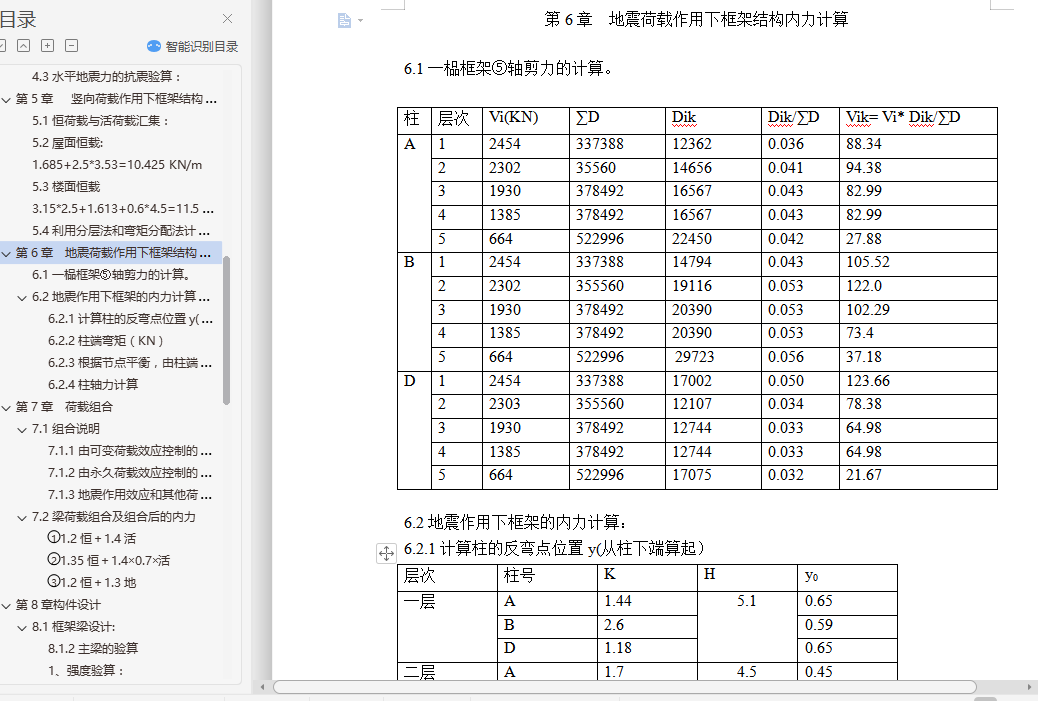Click the column B label cell
The image size is (1038, 701).
coord(414,311)
